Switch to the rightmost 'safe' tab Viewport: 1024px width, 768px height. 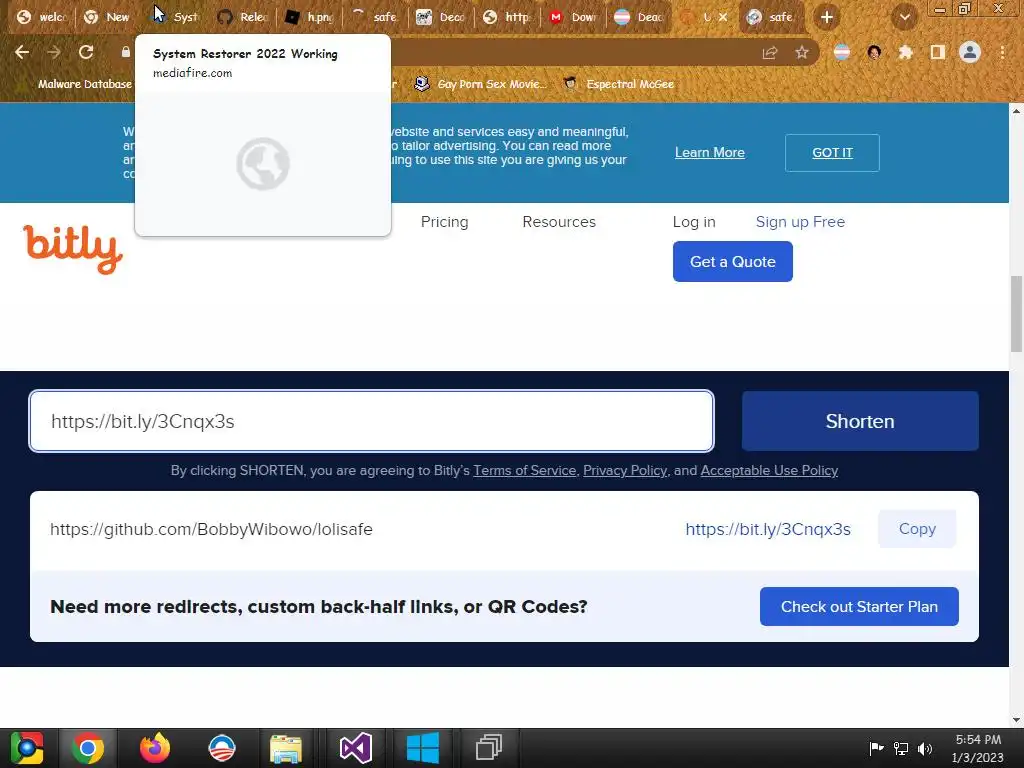(x=771, y=17)
